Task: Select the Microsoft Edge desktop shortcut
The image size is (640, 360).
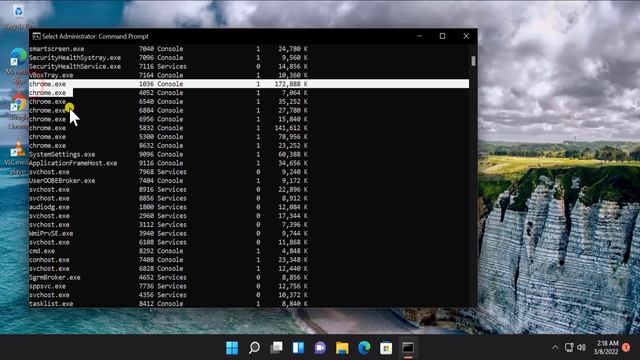Action: 17,65
